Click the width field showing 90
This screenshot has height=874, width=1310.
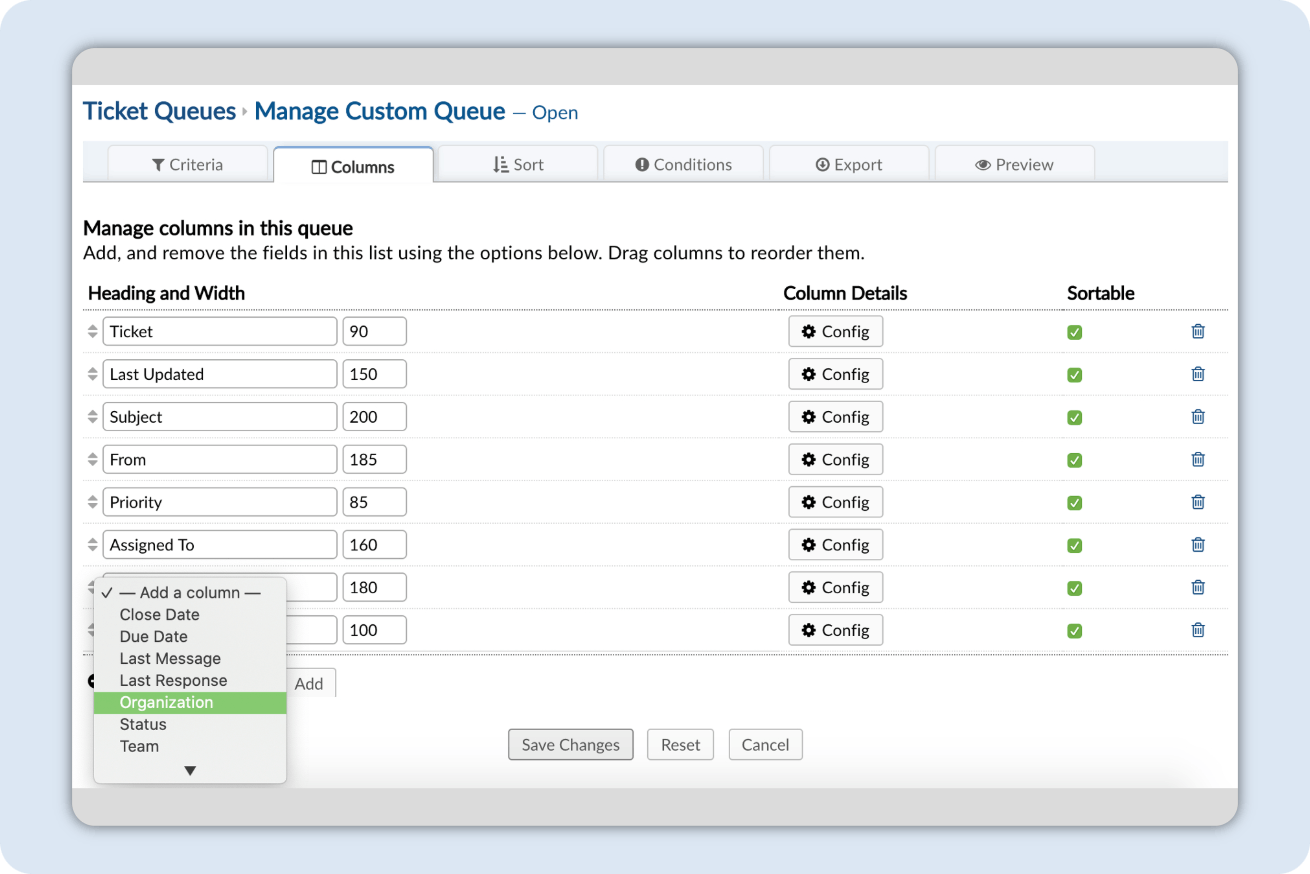pos(375,331)
